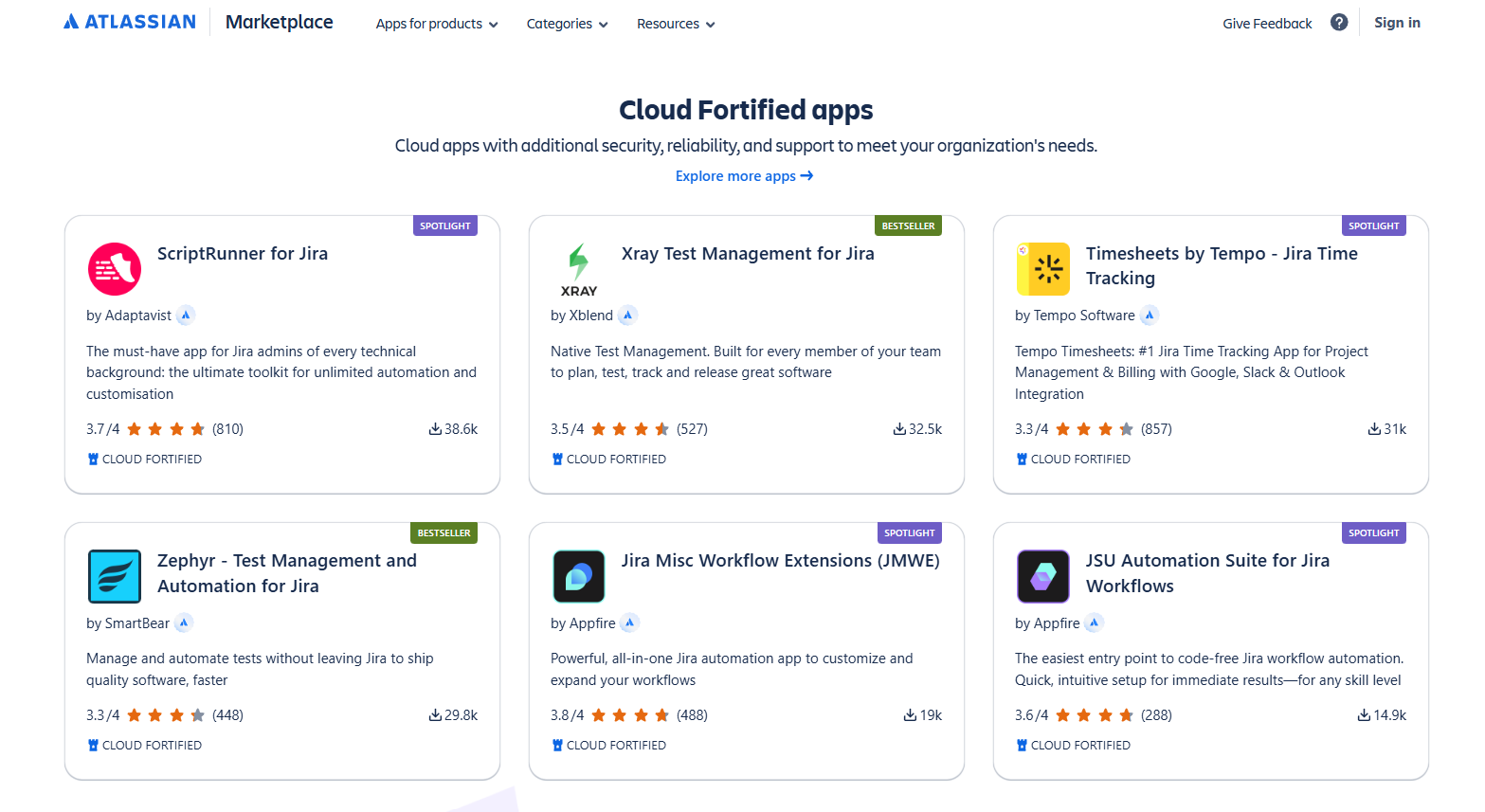Screen dimensions: 1485x812
Task: Click the SPOTLIGHT badge on JSU card
Action: tap(1374, 532)
